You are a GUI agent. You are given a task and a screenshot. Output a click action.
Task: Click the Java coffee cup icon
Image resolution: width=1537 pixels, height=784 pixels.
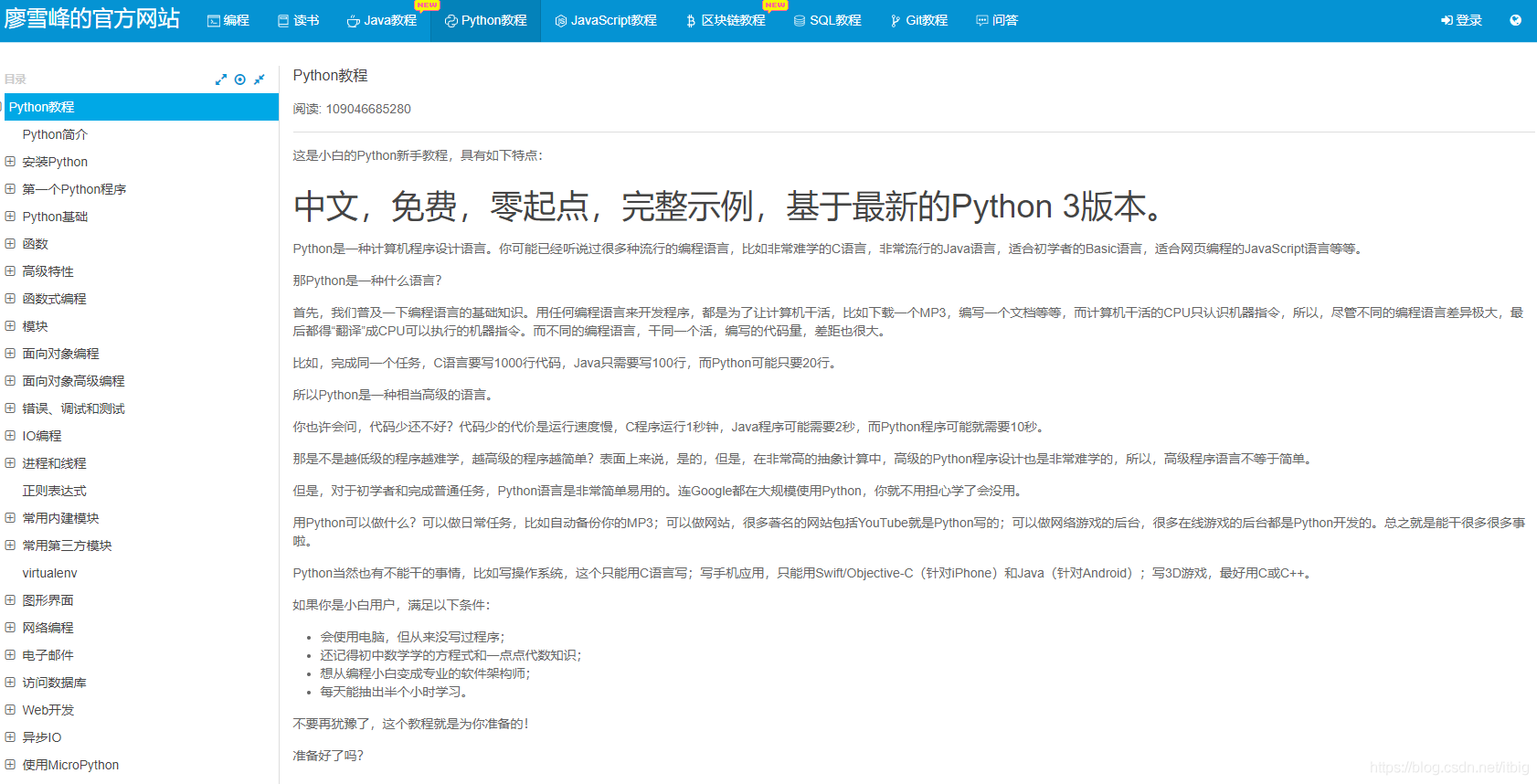coord(354,20)
